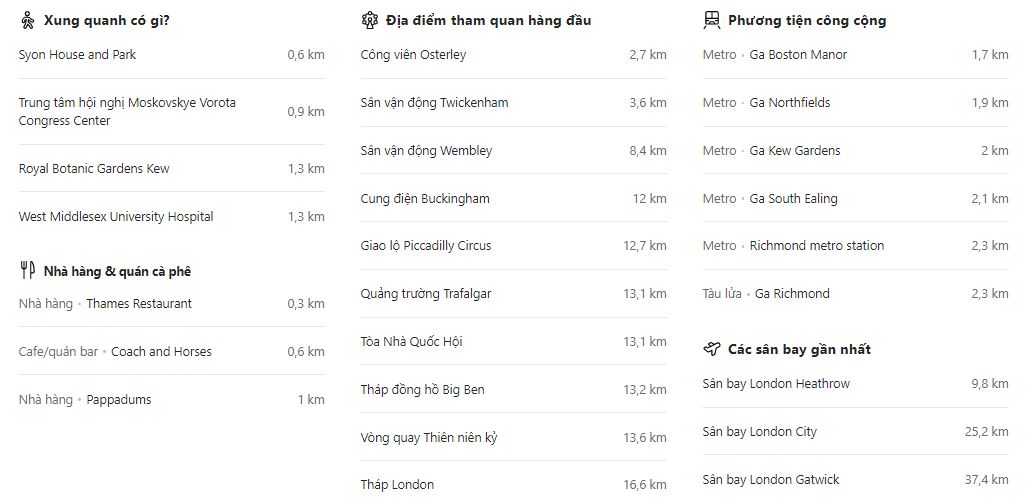Screen dimensions: 1035x502
Task: Open Tháp đồng hồ Big Ben entry
Action: (x=514, y=389)
